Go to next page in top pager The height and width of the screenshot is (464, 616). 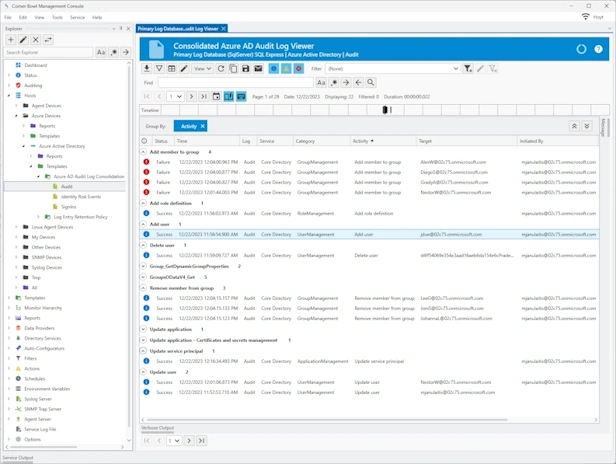(191, 97)
